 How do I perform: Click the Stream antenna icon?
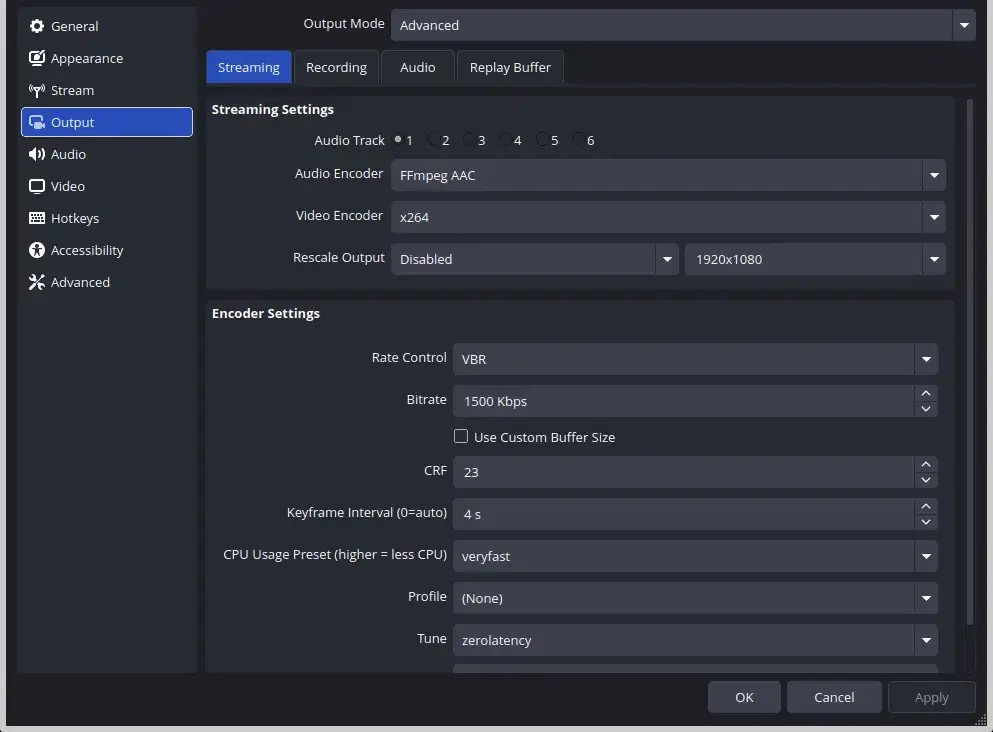[37, 91]
